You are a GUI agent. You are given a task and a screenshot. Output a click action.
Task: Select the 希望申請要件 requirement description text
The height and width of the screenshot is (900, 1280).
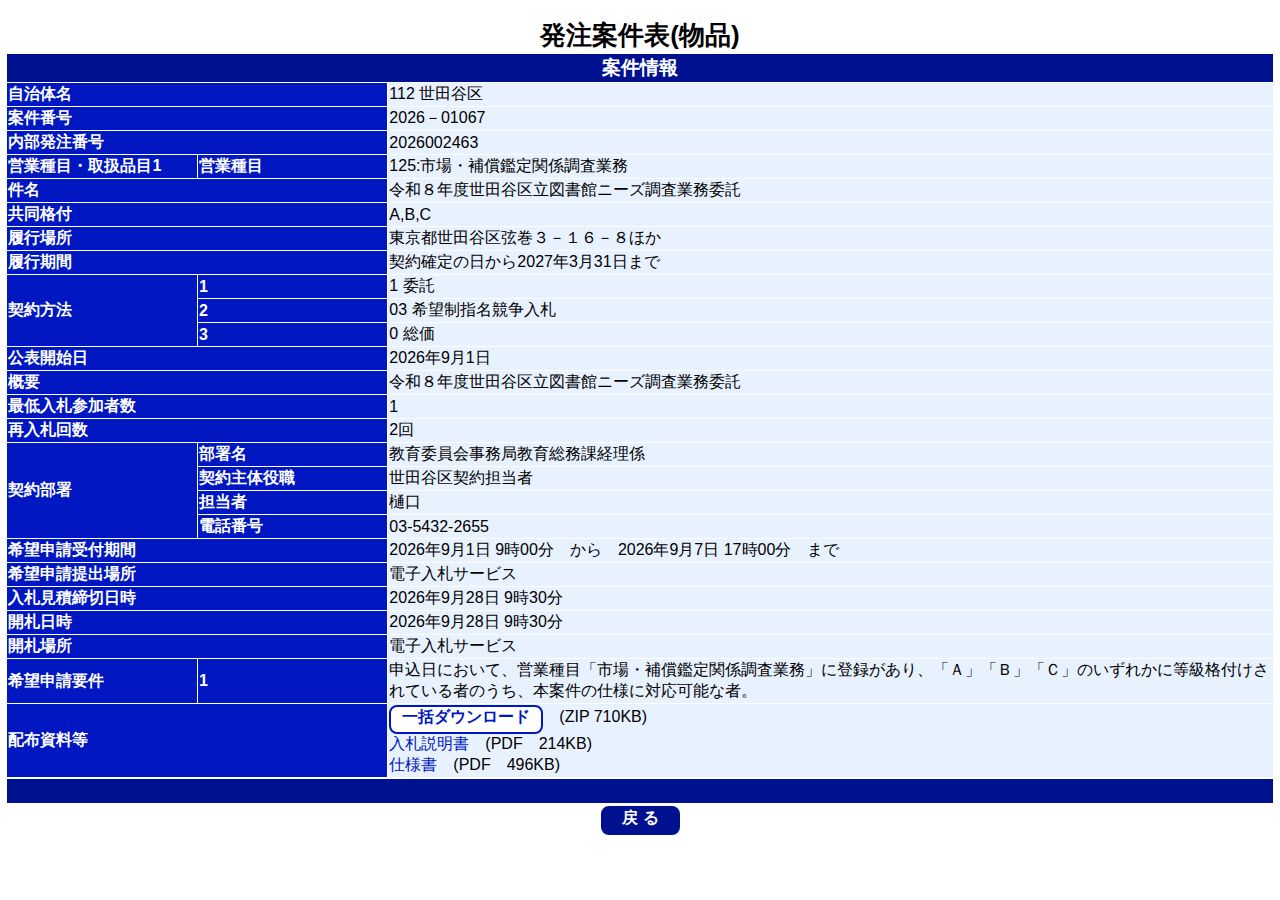click(x=828, y=681)
